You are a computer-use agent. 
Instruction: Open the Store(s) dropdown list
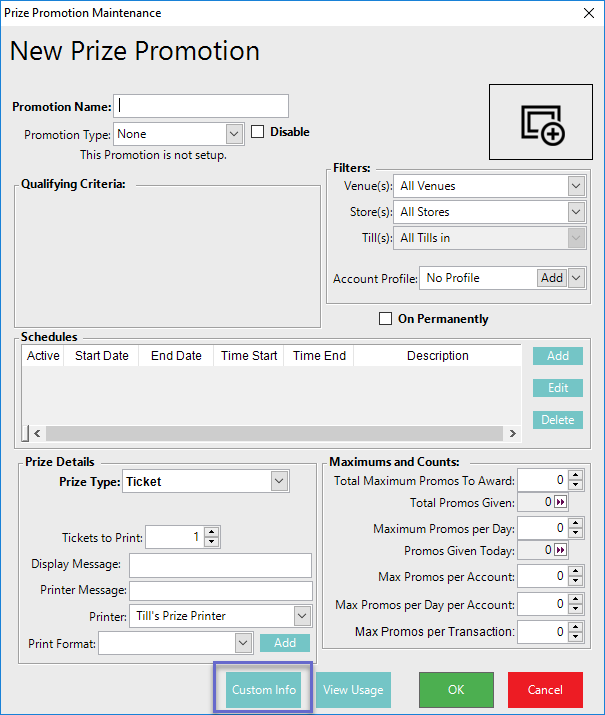click(575, 212)
